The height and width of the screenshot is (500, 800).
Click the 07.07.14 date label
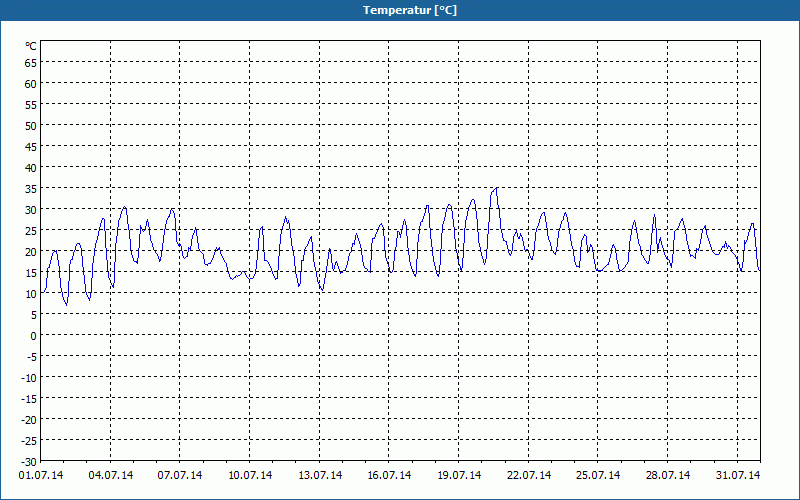click(180, 476)
